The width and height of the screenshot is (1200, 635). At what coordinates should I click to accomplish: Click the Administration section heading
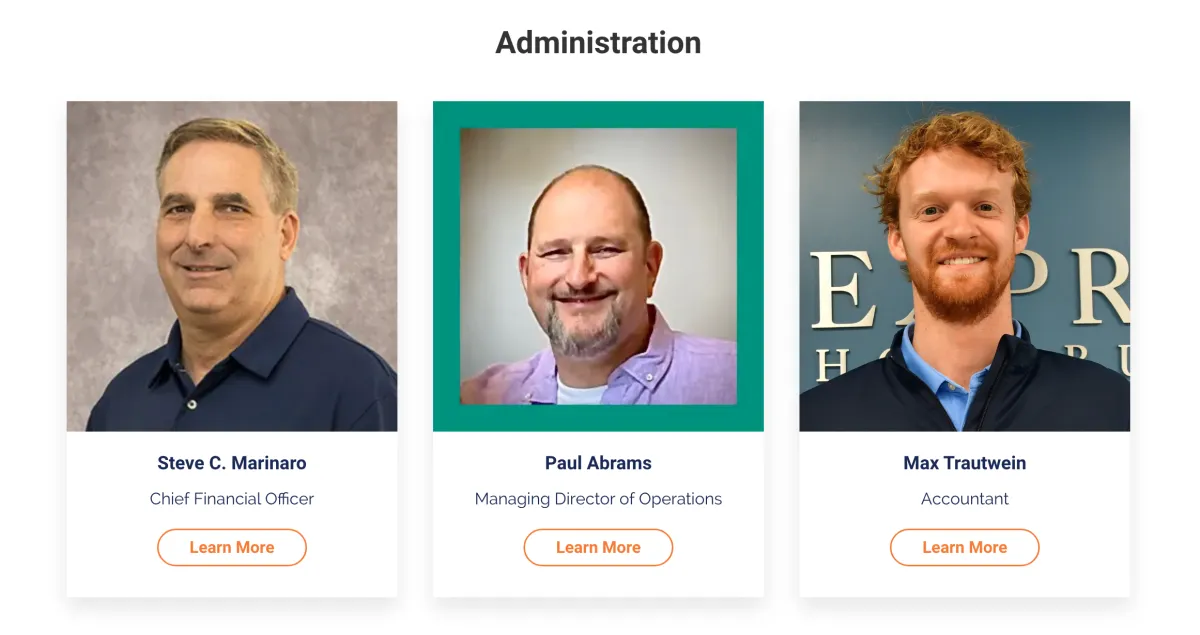click(x=598, y=42)
